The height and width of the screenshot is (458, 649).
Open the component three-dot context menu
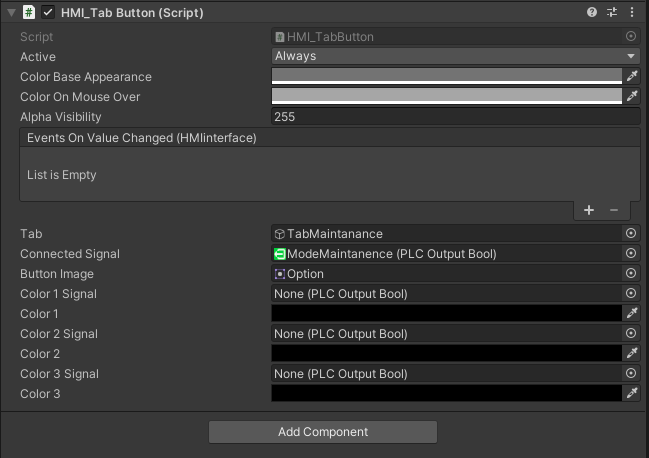(x=632, y=13)
